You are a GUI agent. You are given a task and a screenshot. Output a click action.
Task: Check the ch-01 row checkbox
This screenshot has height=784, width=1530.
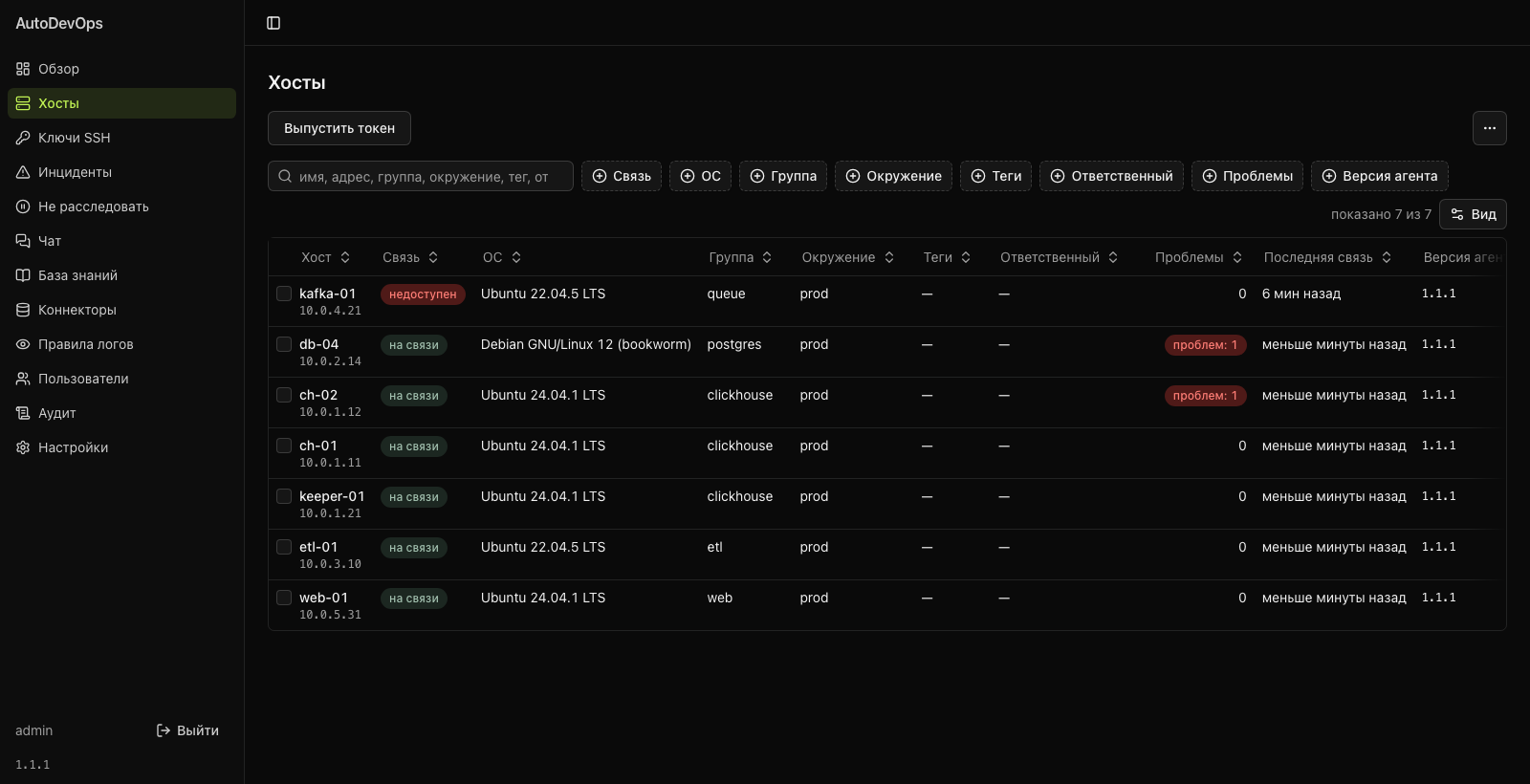[x=284, y=446]
